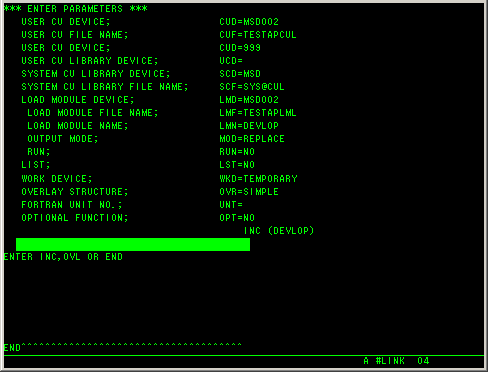
Task: Click the END^^^^ line near the bottom
Action: (123, 347)
